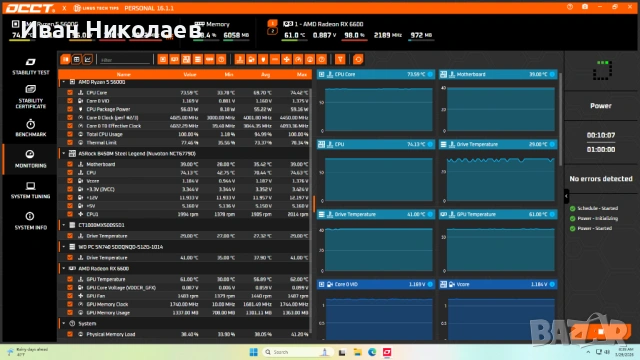Image resolution: width=640 pixels, height=360 pixels.
Task: Uncheck the Thermal Limit row checkbox
Action: [70, 142]
